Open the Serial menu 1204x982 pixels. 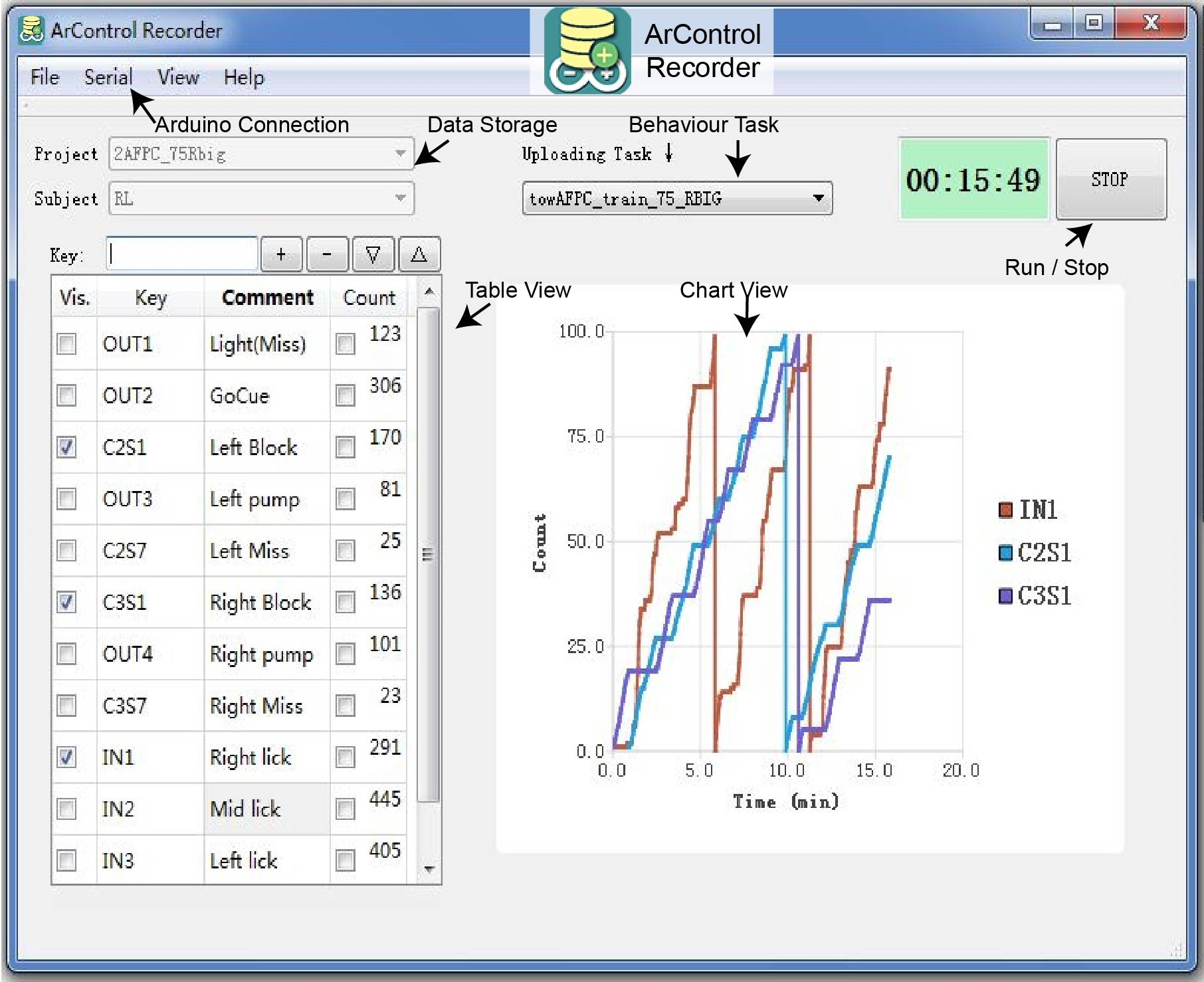click(x=108, y=78)
